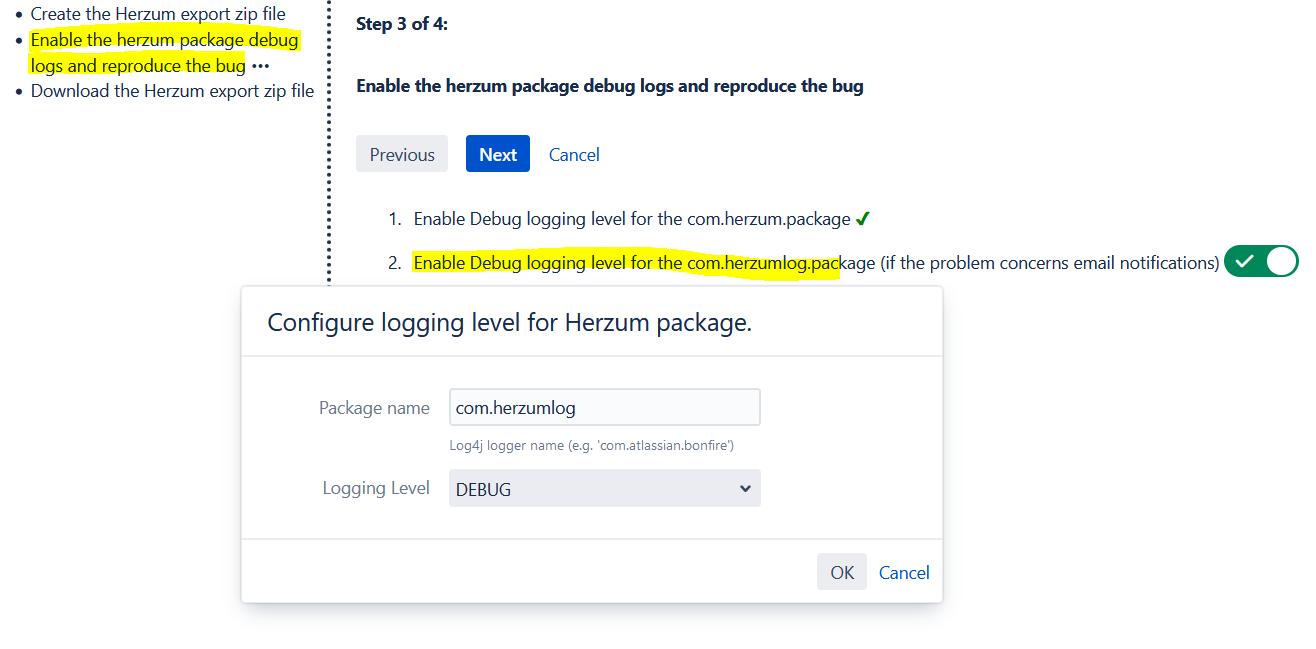This screenshot has height=649, width=1316.
Task: Click the Package name input field
Action: 604,408
